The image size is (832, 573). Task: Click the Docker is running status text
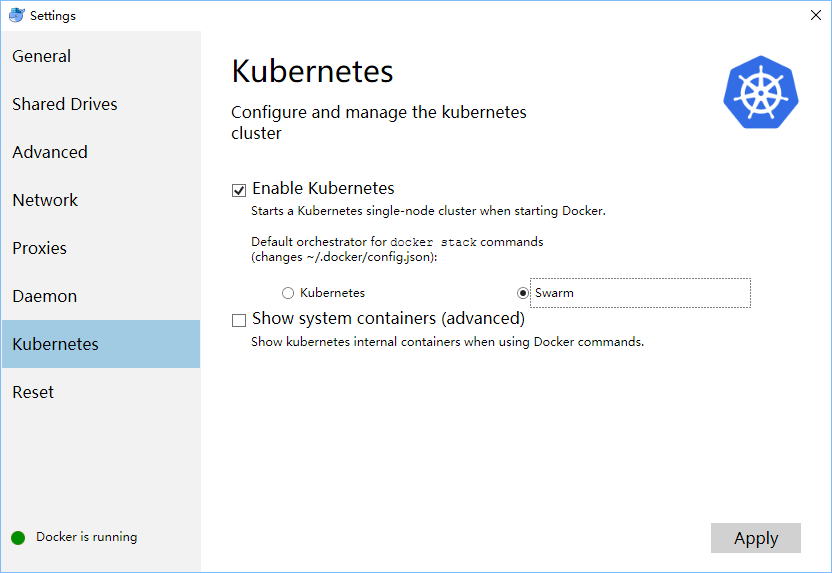pyautogui.click(x=86, y=537)
